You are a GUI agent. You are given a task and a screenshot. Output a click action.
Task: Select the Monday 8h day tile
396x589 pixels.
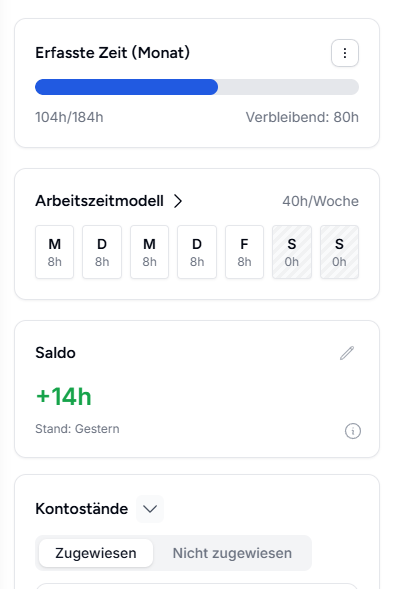coord(54,252)
